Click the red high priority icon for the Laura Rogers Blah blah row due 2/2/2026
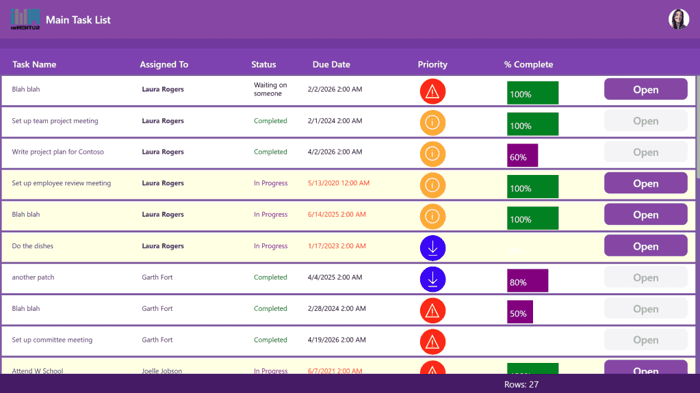The height and width of the screenshot is (393, 700). [x=432, y=92]
